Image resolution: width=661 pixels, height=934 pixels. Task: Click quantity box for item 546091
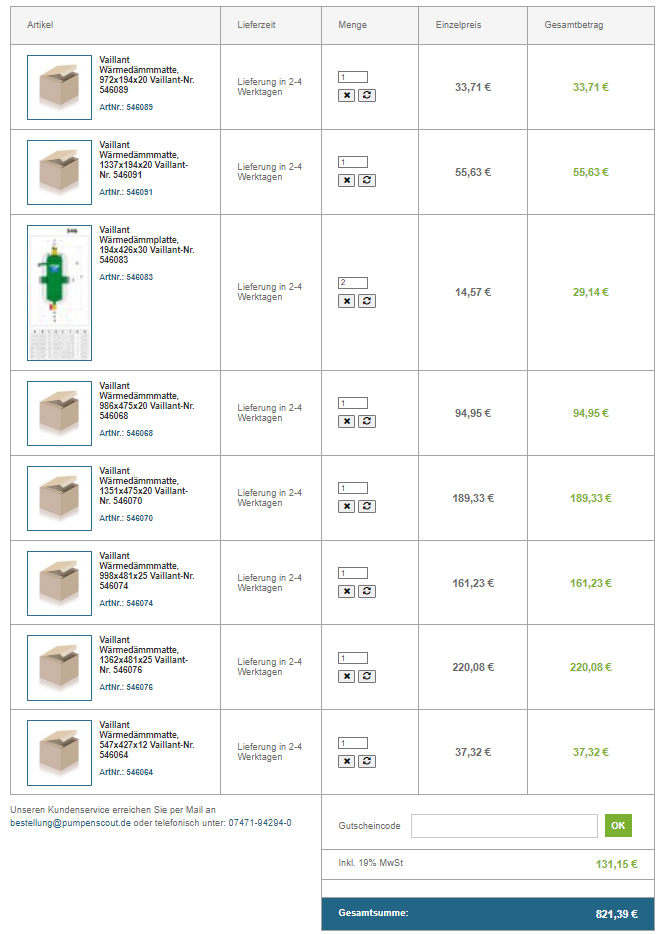click(353, 162)
